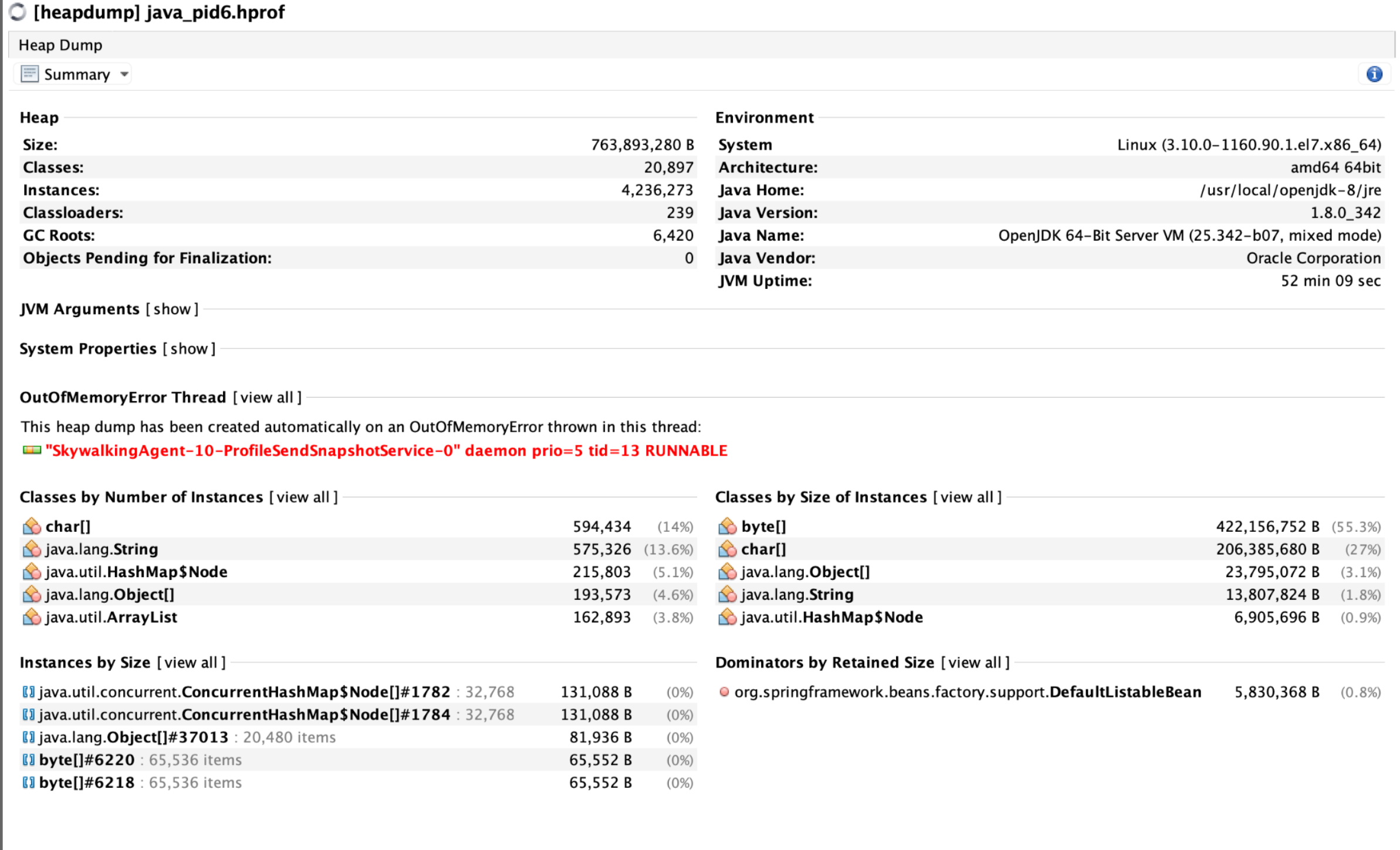The image size is (1400, 850).
Task: View all Dominators by Retained Size
Action: (975, 663)
